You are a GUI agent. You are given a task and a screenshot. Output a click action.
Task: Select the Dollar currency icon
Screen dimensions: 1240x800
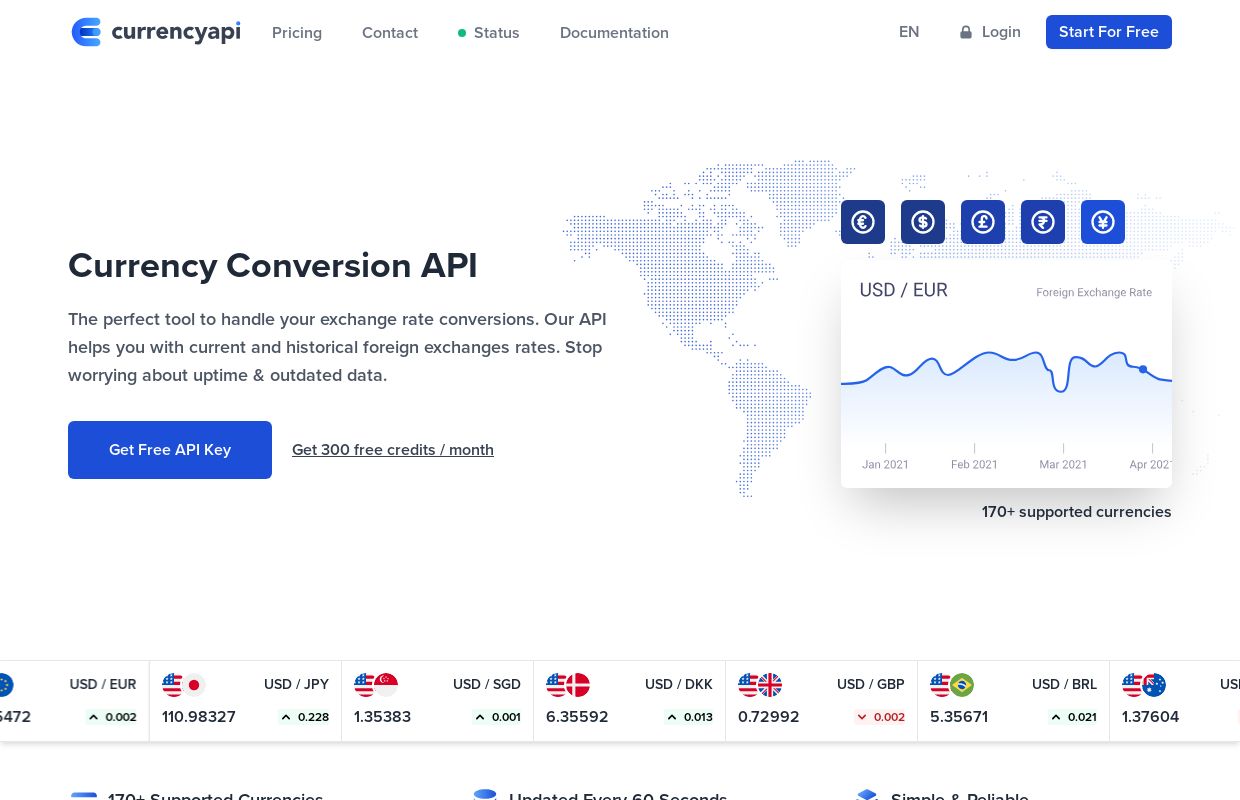tap(923, 222)
